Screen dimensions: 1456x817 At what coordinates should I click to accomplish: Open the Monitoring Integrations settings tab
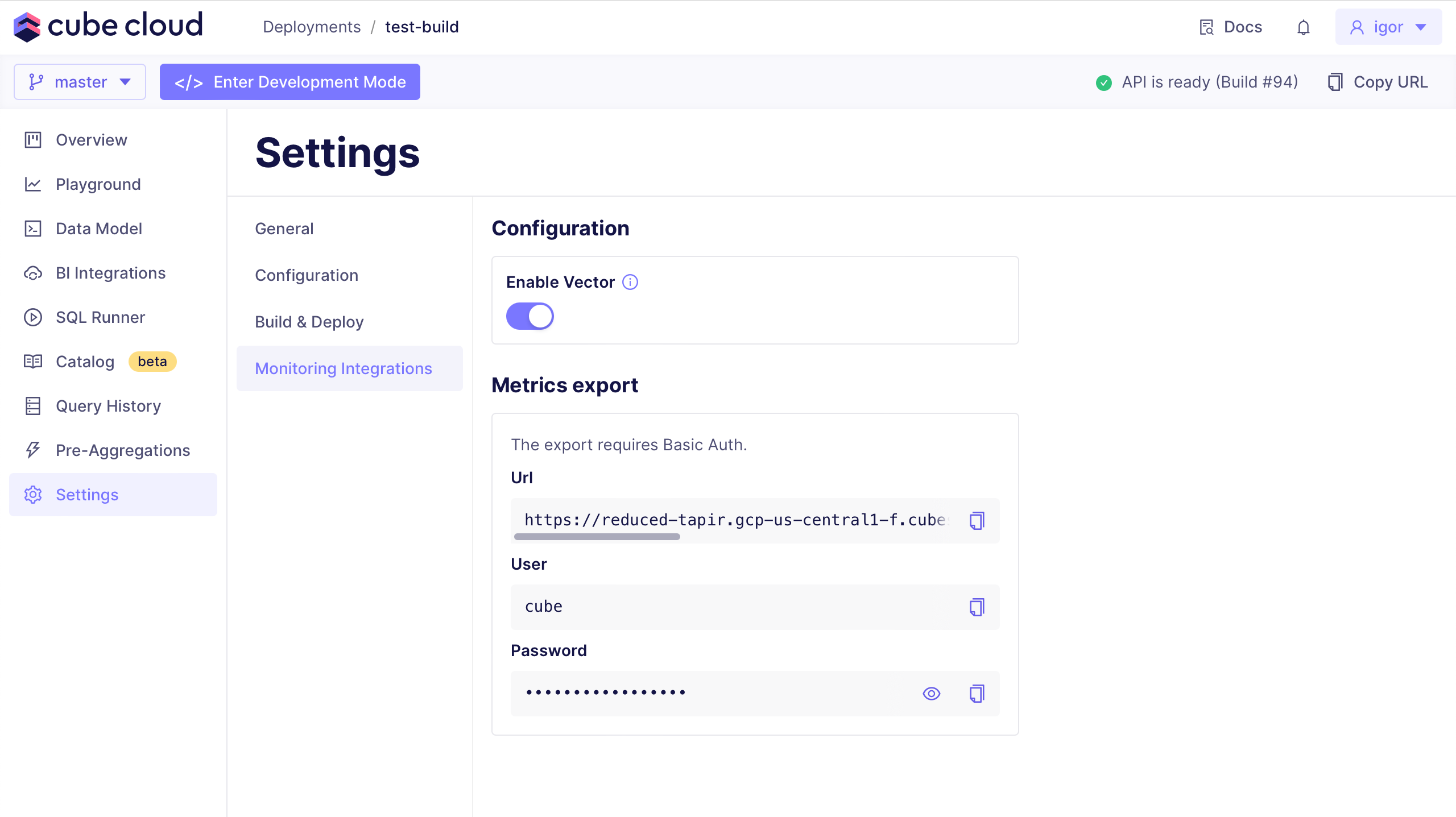[344, 368]
